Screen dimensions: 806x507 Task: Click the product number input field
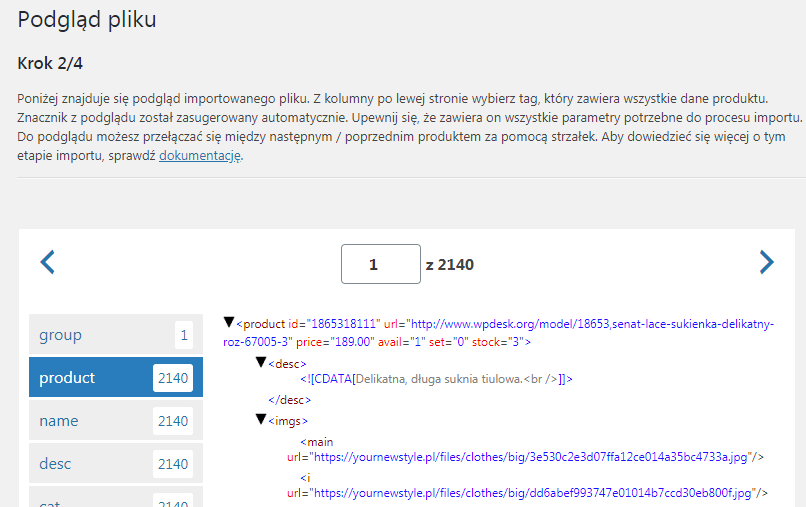point(381,264)
